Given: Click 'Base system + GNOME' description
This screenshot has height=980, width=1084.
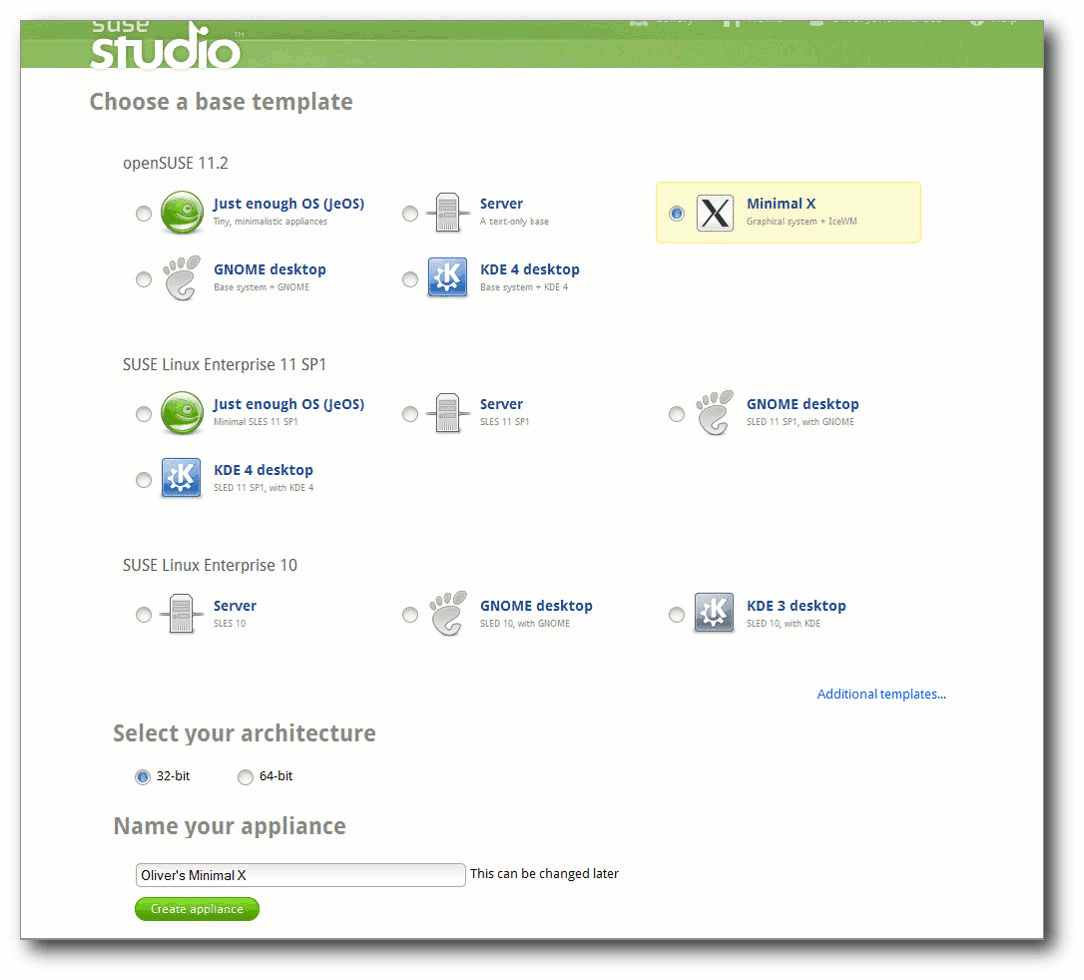Looking at the screenshot, I should (x=261, y=287).
